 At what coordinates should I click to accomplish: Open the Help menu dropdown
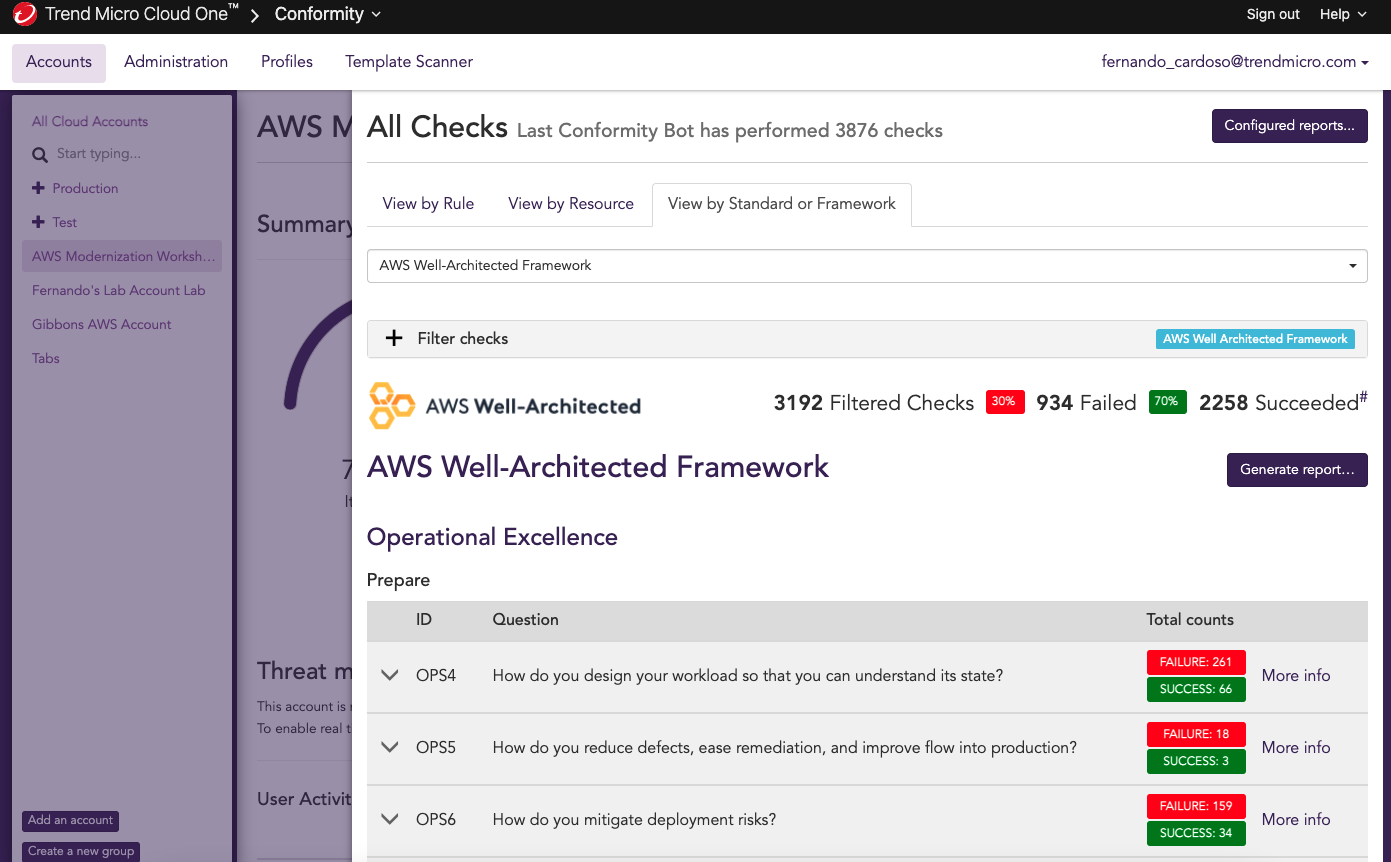[1343, 14]
